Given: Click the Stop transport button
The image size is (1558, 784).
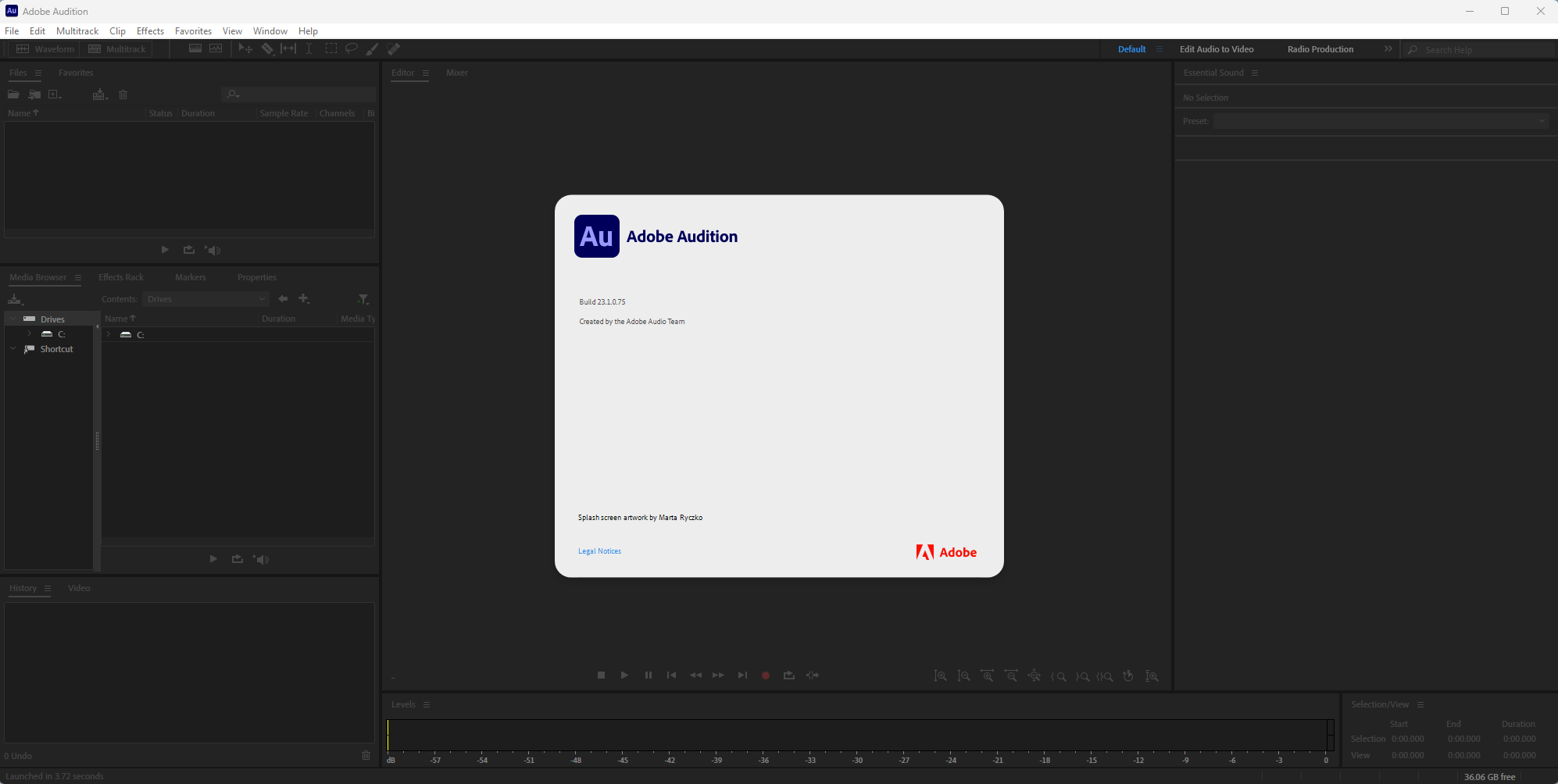Looking at the screenshot, I should 601,675.
